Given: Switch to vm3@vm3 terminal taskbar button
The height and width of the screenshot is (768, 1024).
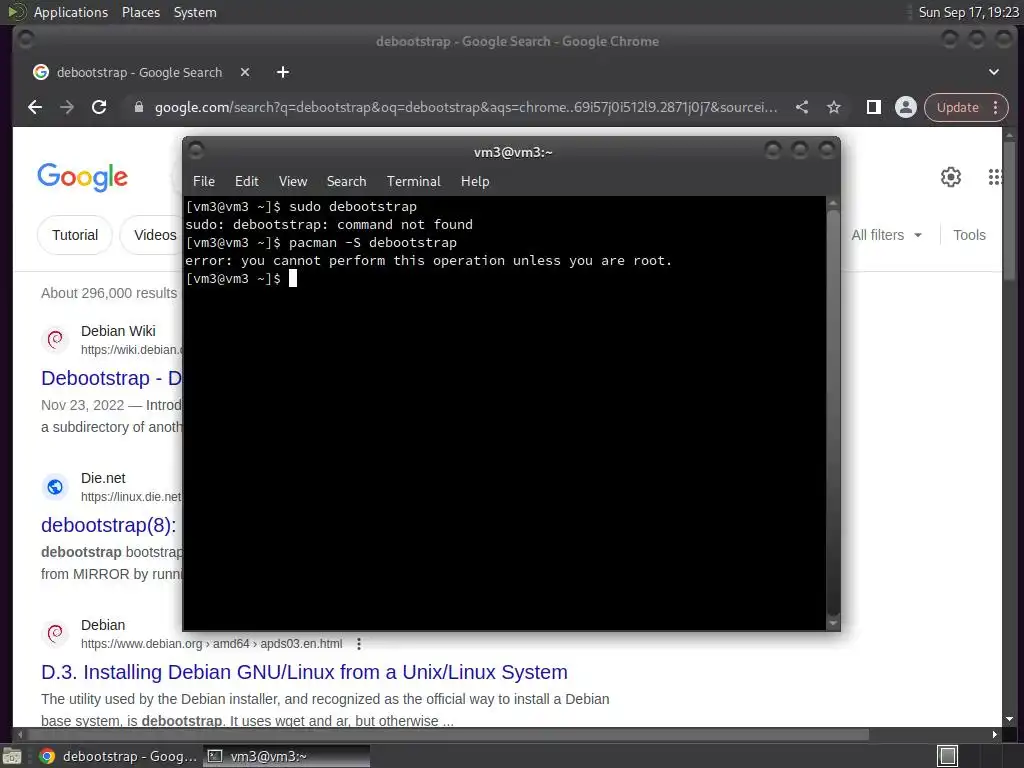Looking at the screenshot, I should (x=287, y=756).
